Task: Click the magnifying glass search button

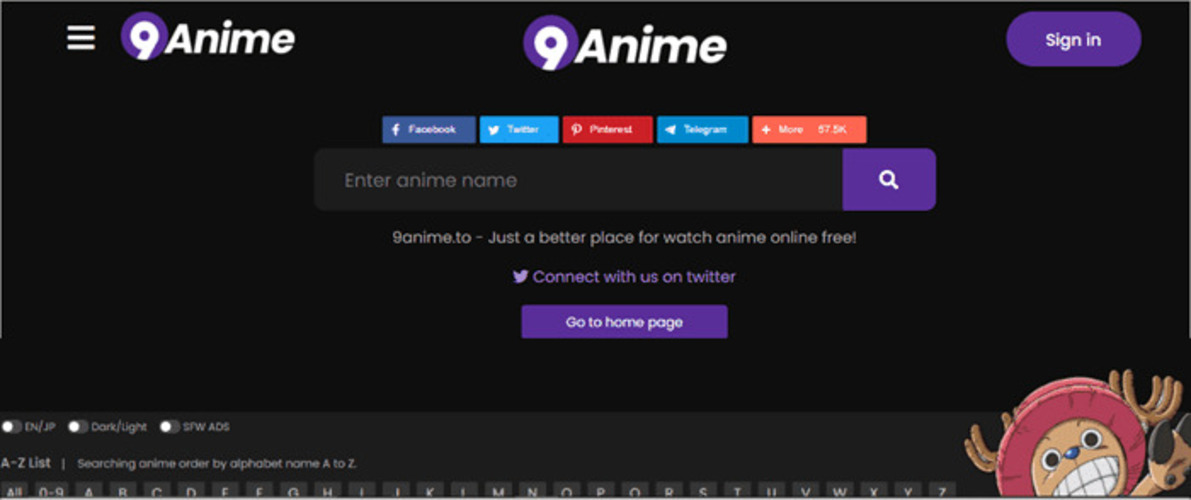Action: (x=889, y=180)
